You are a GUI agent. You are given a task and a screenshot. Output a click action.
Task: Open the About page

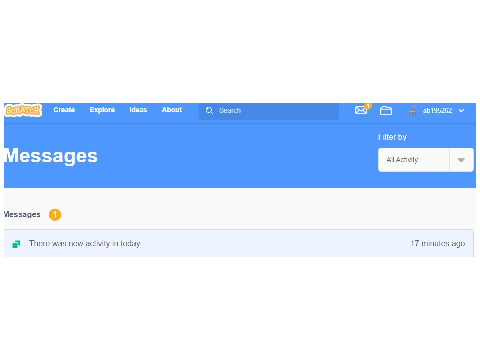[172, 110]
